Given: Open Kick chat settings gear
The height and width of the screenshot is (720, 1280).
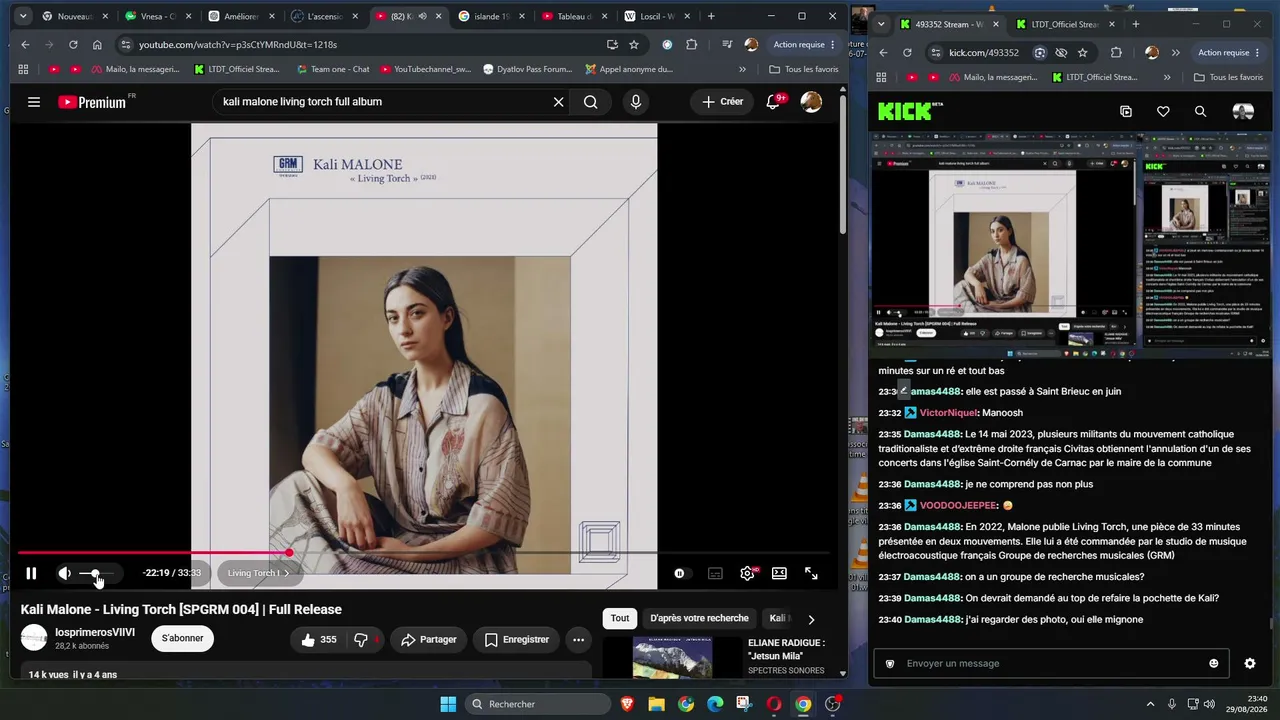Looking at the screenshot, I should pyautogui.click(x=1249, y=663).
